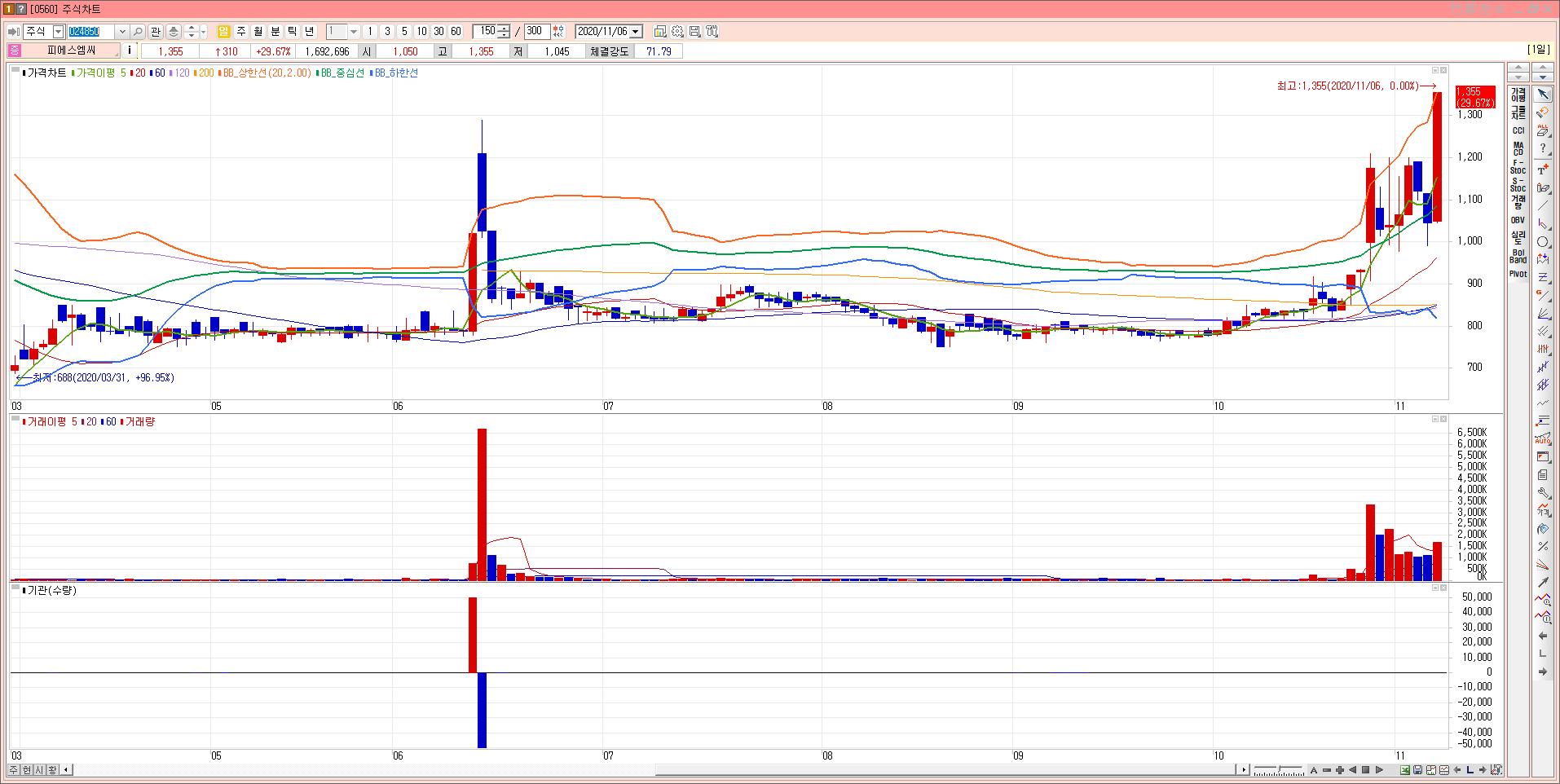The height and width of the screenshot is (784, 1560).
Task: Select the 60 interval button
Action: (x=456, y=31)
